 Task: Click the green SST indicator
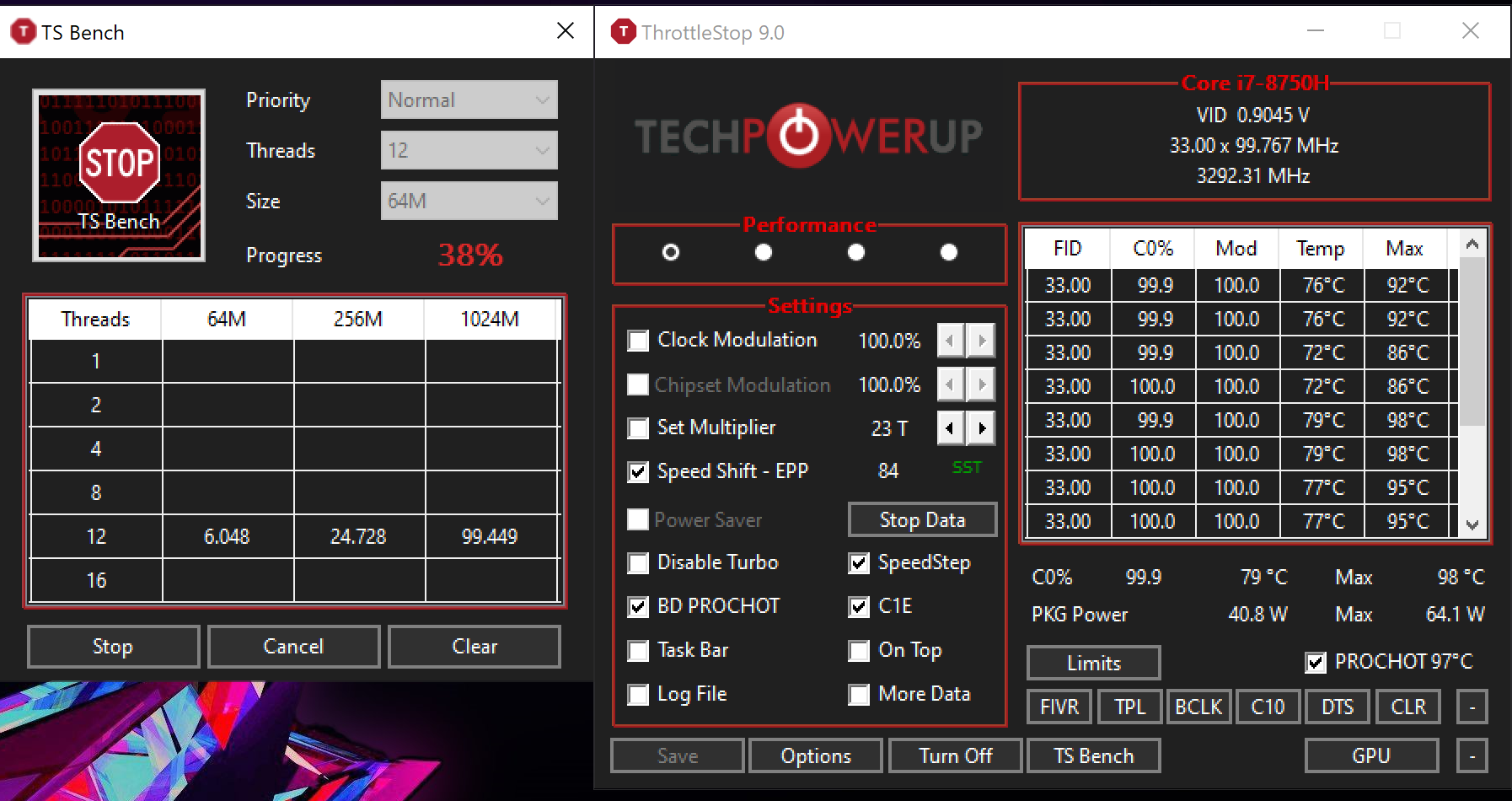967,468
